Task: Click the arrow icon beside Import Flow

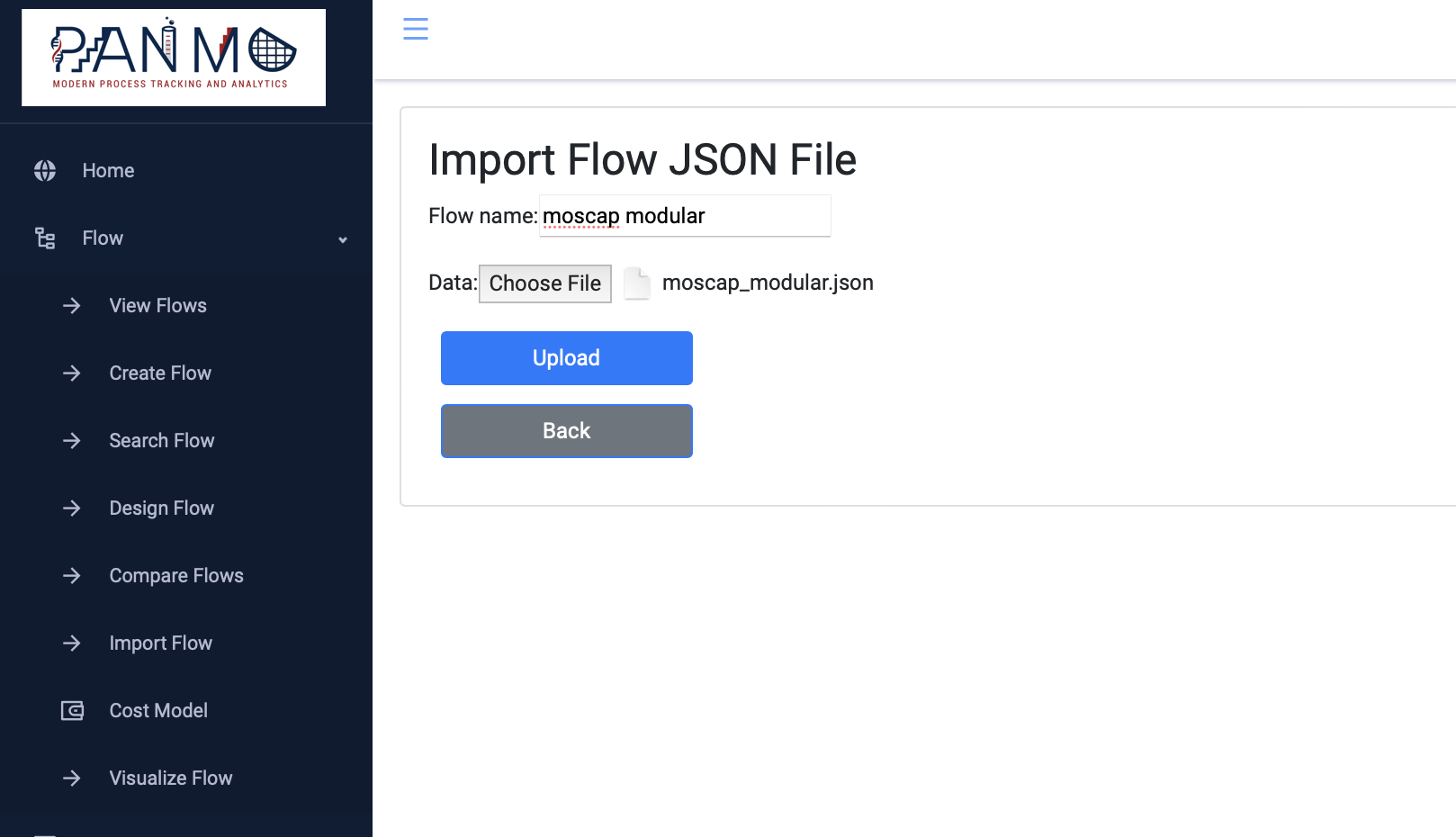Action: [x=72, y=643]
